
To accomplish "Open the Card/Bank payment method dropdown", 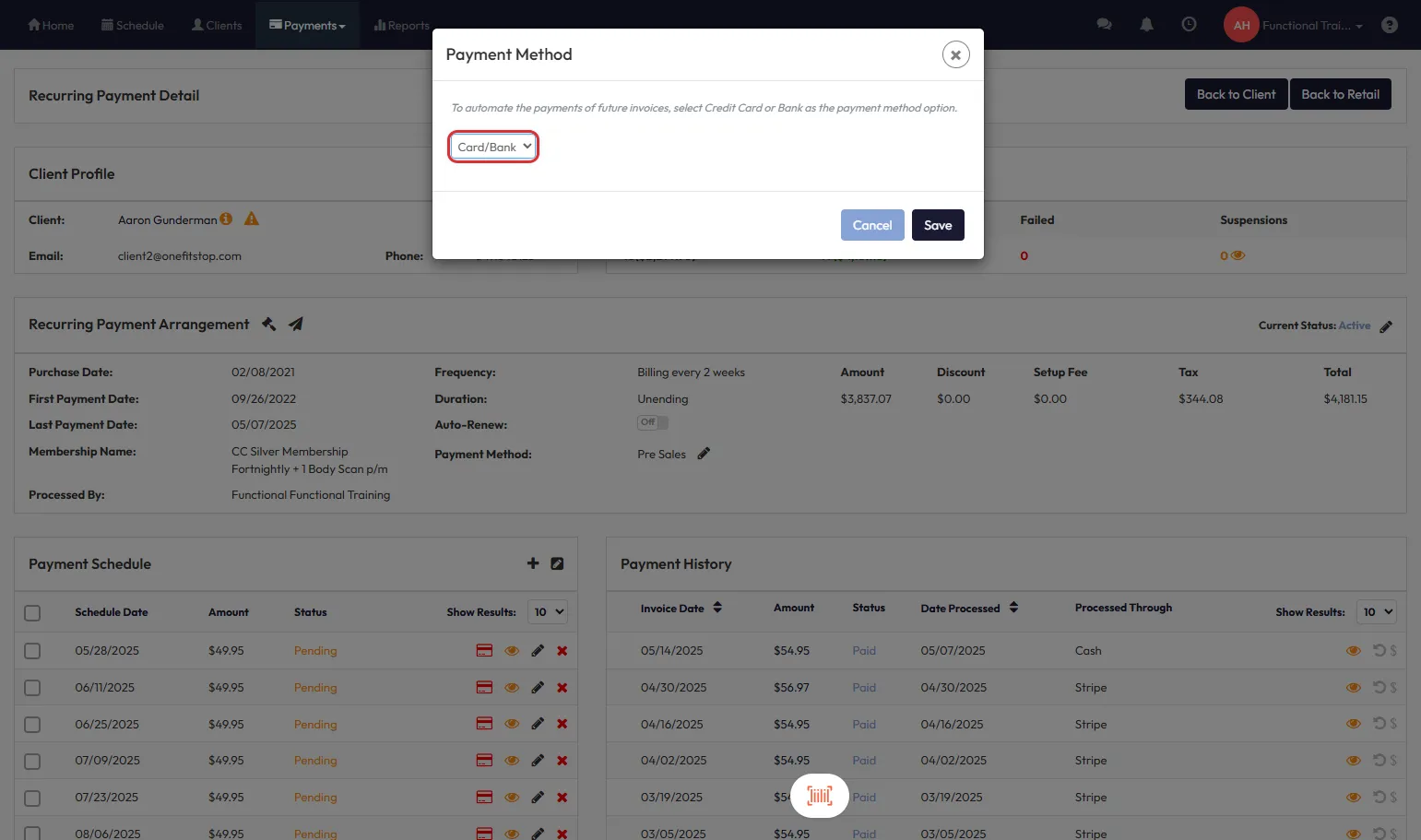I will coord(493,147).
